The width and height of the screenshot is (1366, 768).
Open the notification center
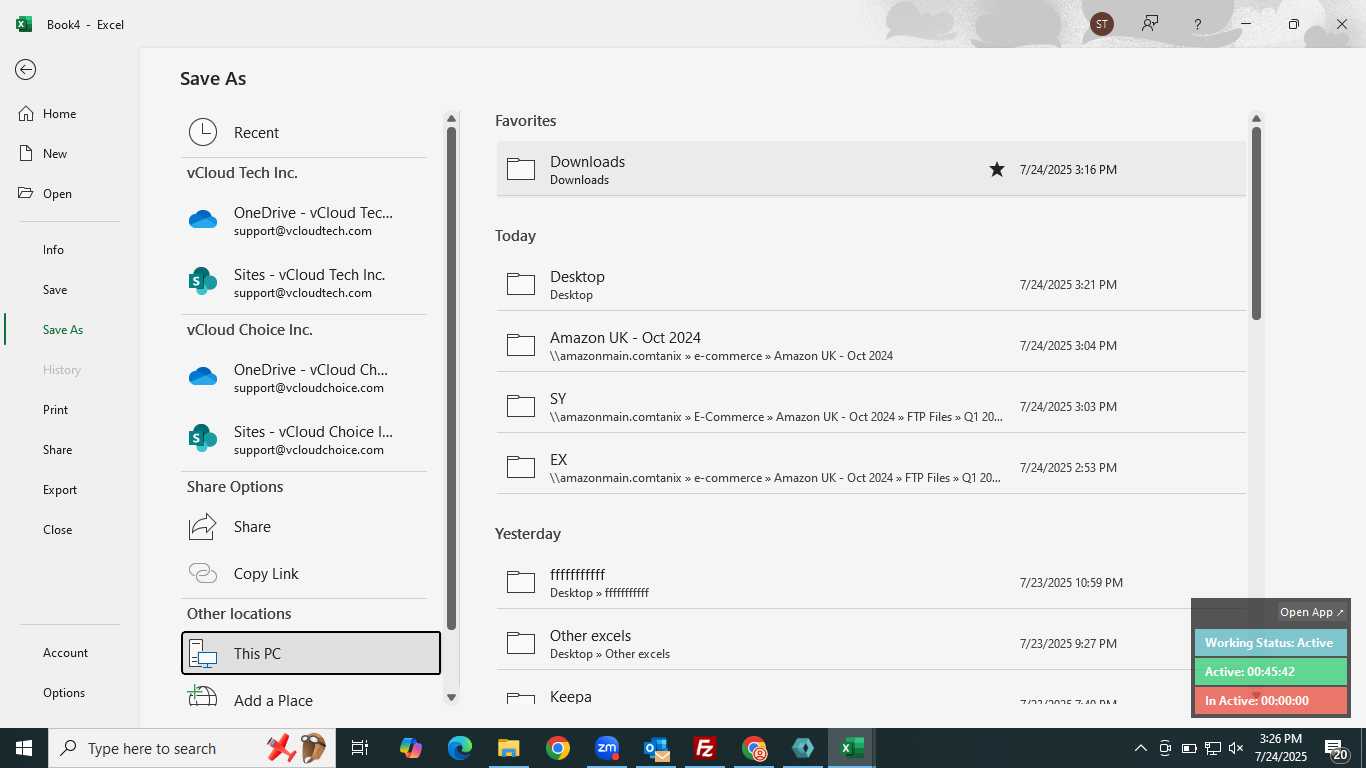coord(1334,748)
